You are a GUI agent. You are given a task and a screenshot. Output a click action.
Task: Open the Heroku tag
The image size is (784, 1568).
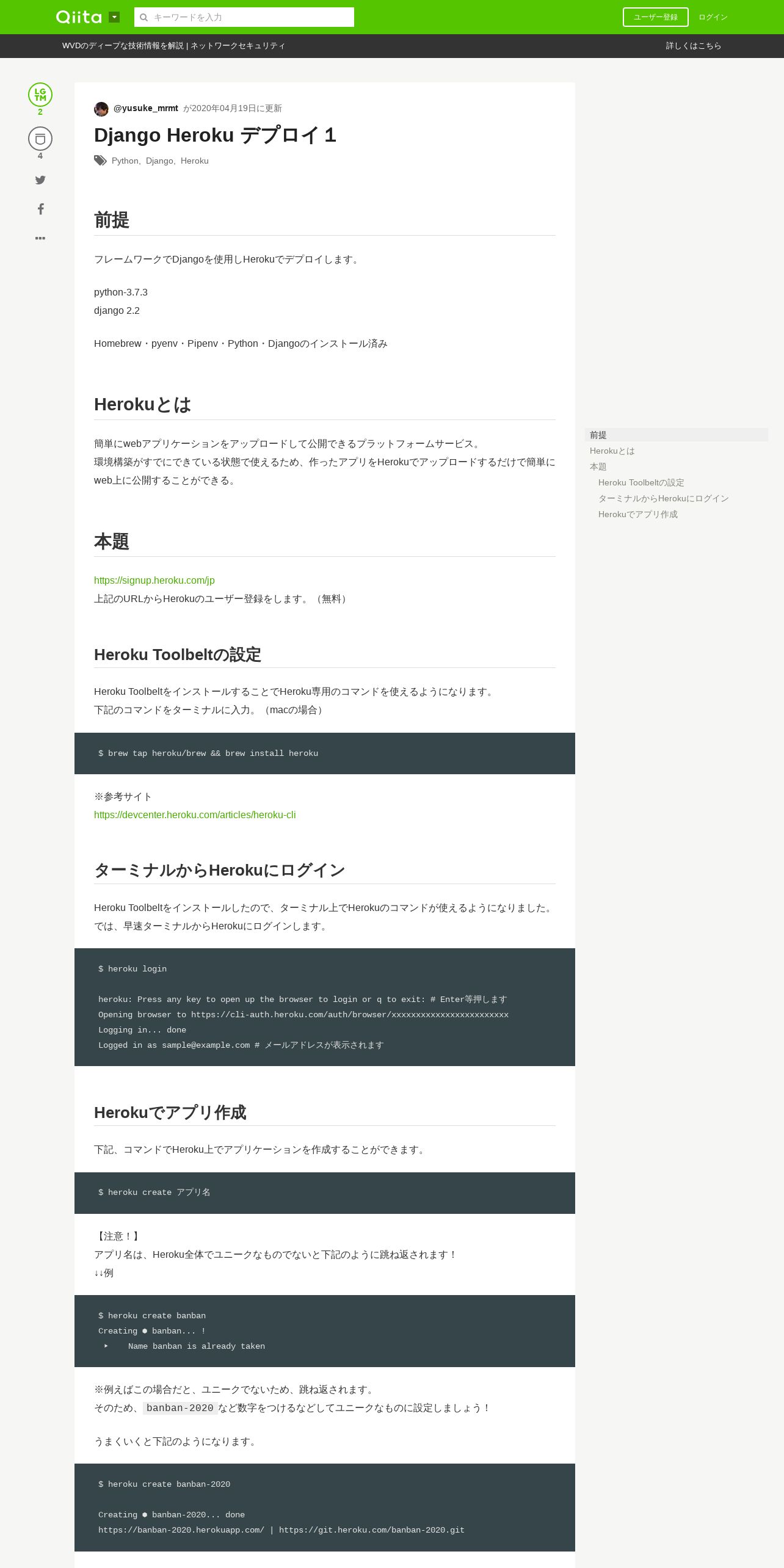(195, 161)
